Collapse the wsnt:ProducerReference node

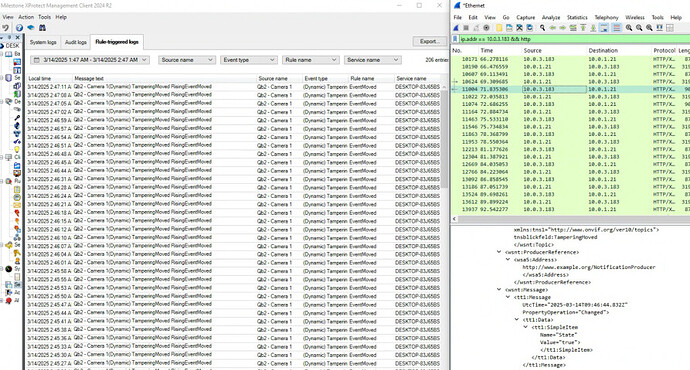(x=499, y=252)
